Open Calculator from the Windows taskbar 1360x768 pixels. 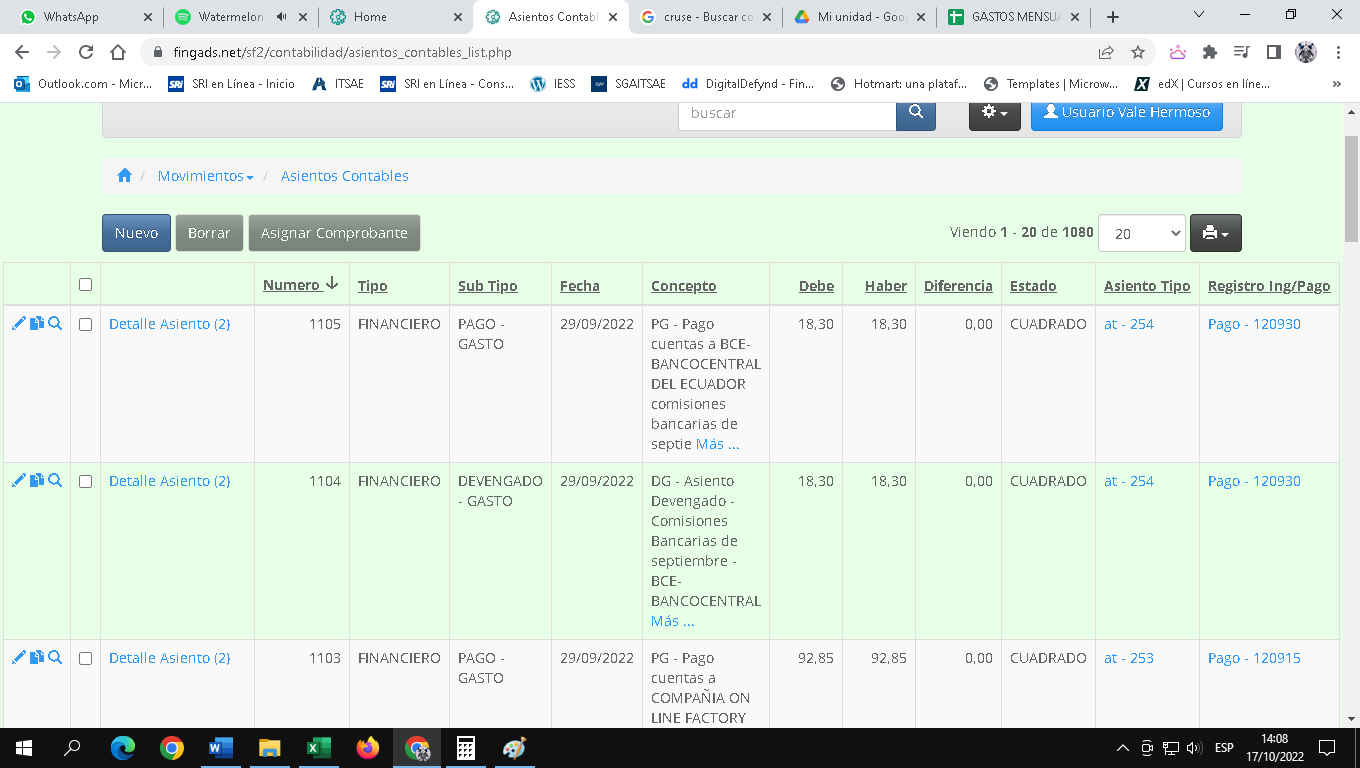(x=465, y=748)
